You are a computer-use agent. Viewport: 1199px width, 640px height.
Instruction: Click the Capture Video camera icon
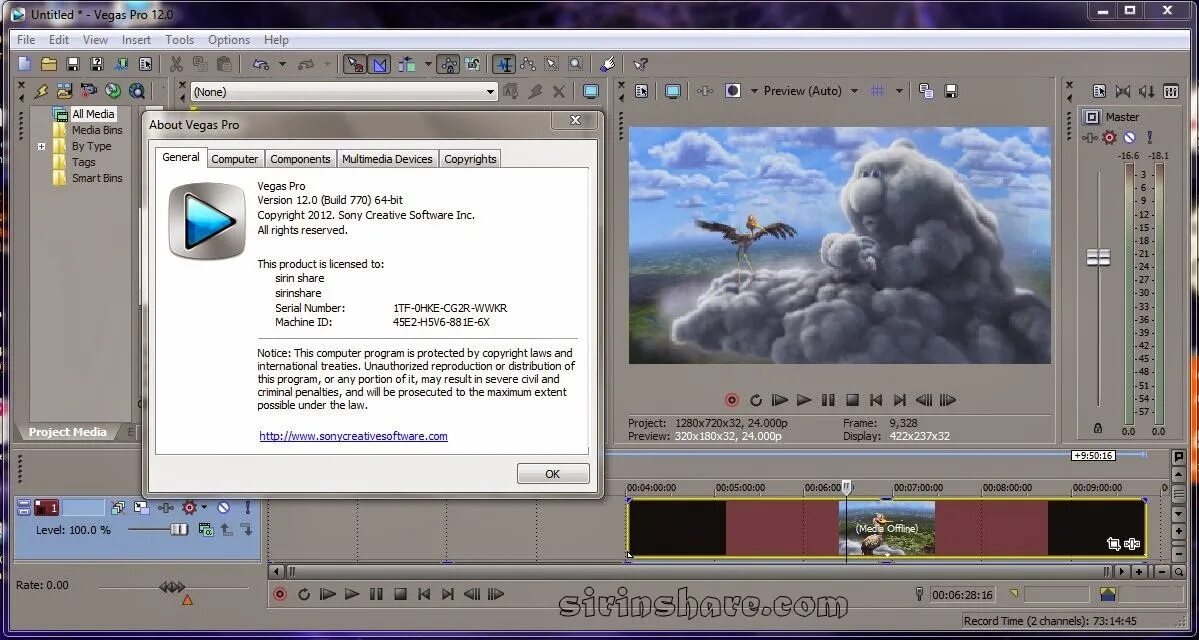pyautogui.click(x=88, y=91)
